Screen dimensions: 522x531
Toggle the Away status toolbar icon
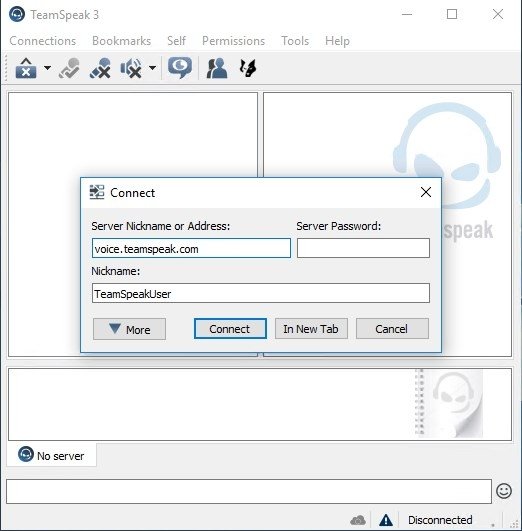coord(69,68)
